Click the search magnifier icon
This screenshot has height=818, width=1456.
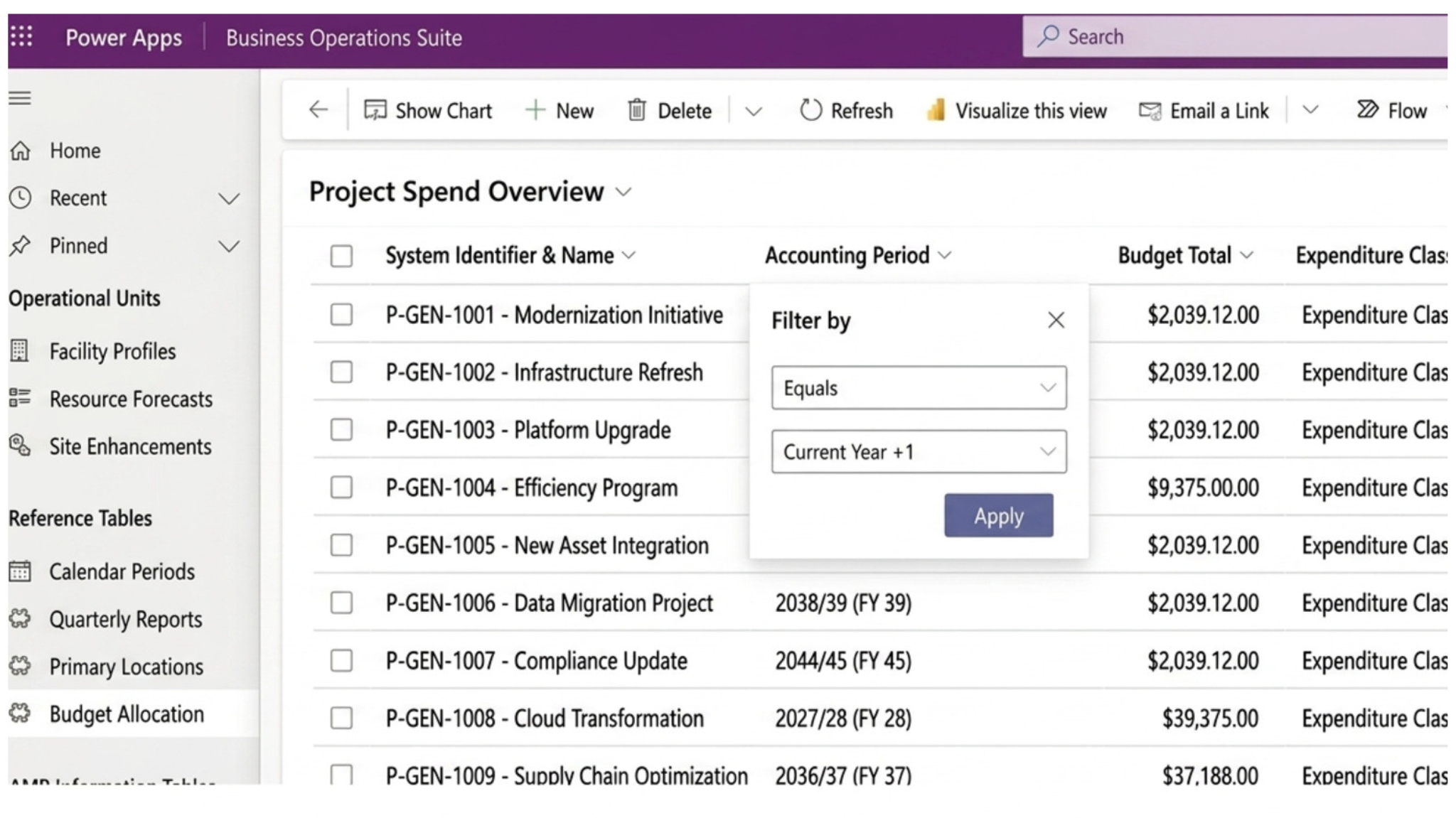click(1048, 36)
